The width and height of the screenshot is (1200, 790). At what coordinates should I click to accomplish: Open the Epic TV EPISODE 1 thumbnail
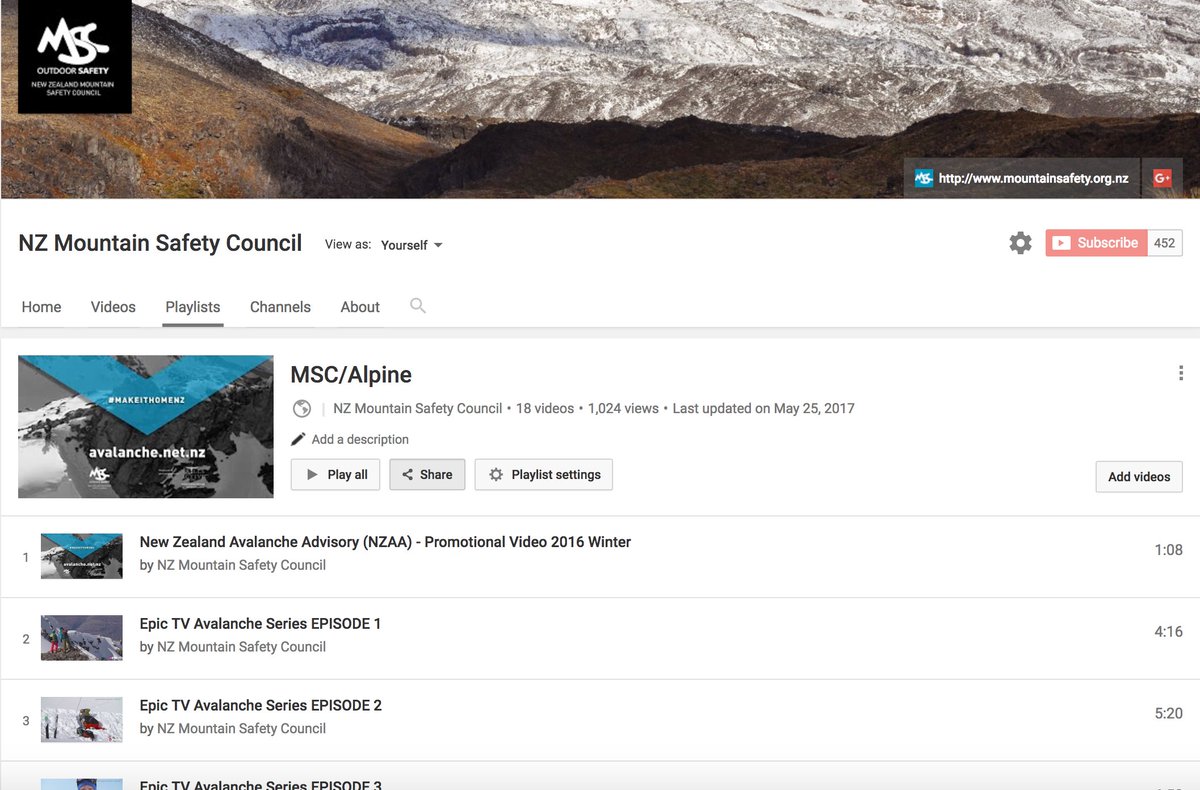pyautogui.click(x=82, y=638)
